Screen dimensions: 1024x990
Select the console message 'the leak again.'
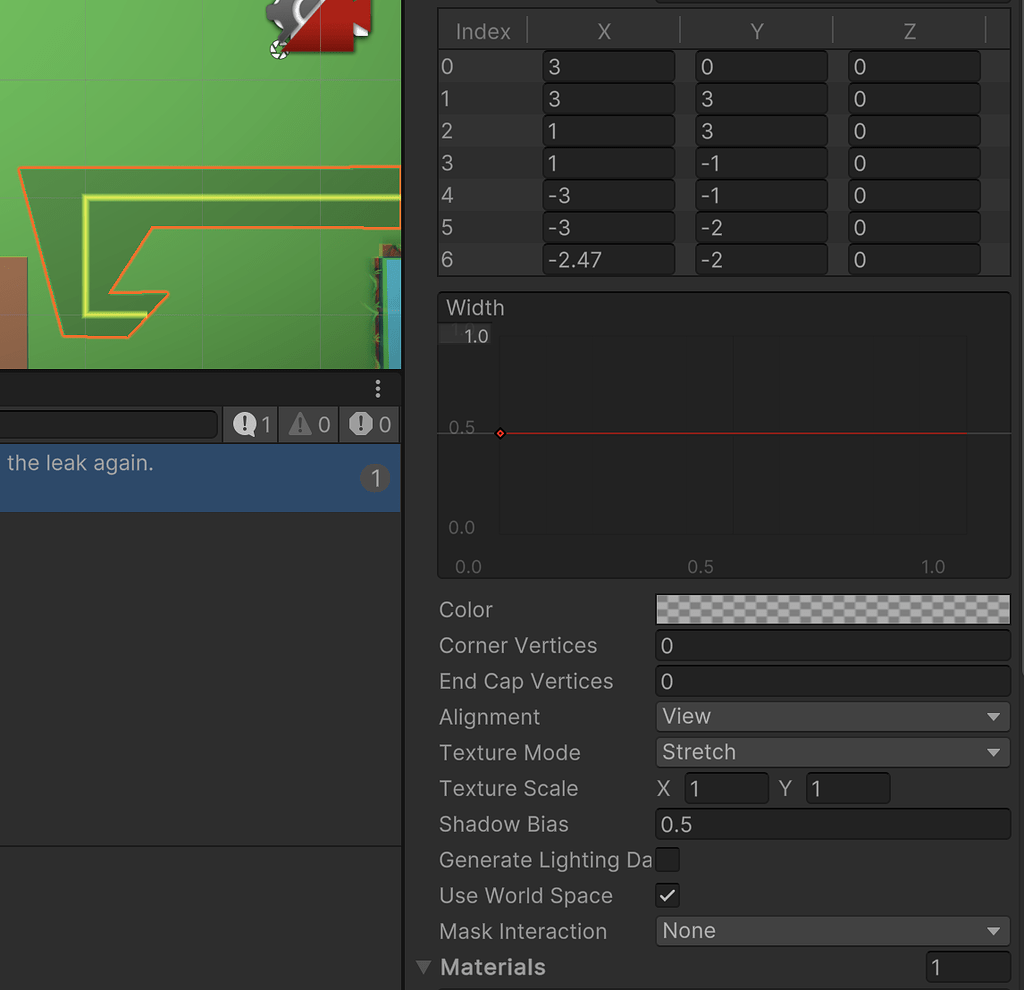(x=150, y=470)
